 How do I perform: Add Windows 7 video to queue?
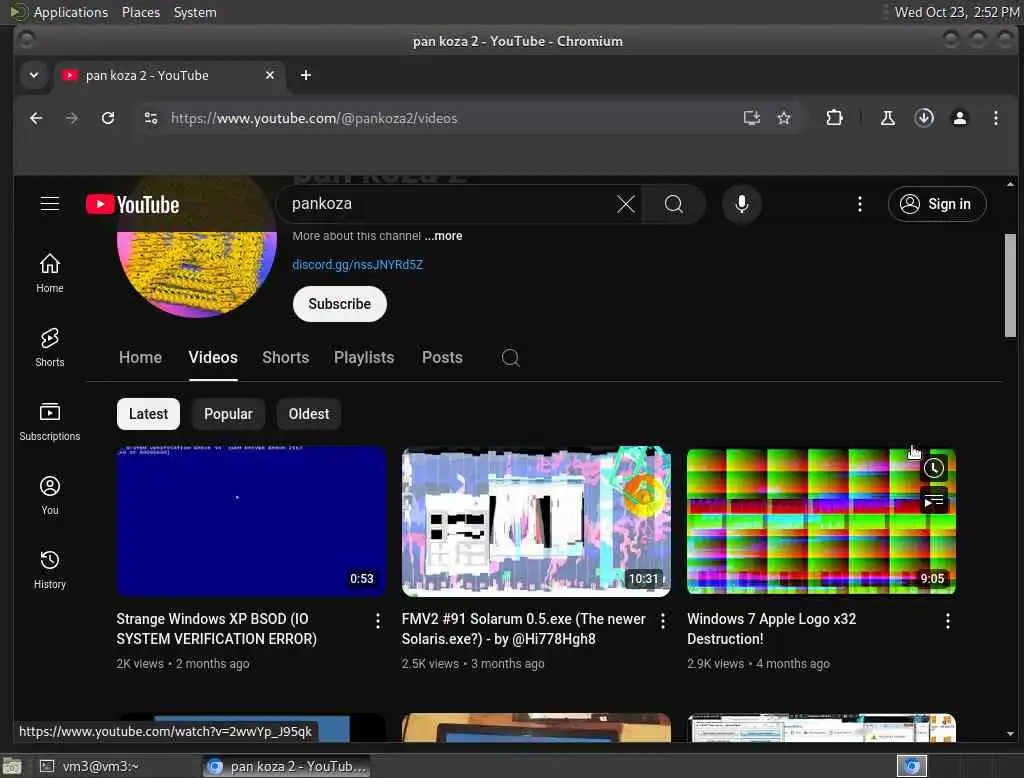(934, 502)
